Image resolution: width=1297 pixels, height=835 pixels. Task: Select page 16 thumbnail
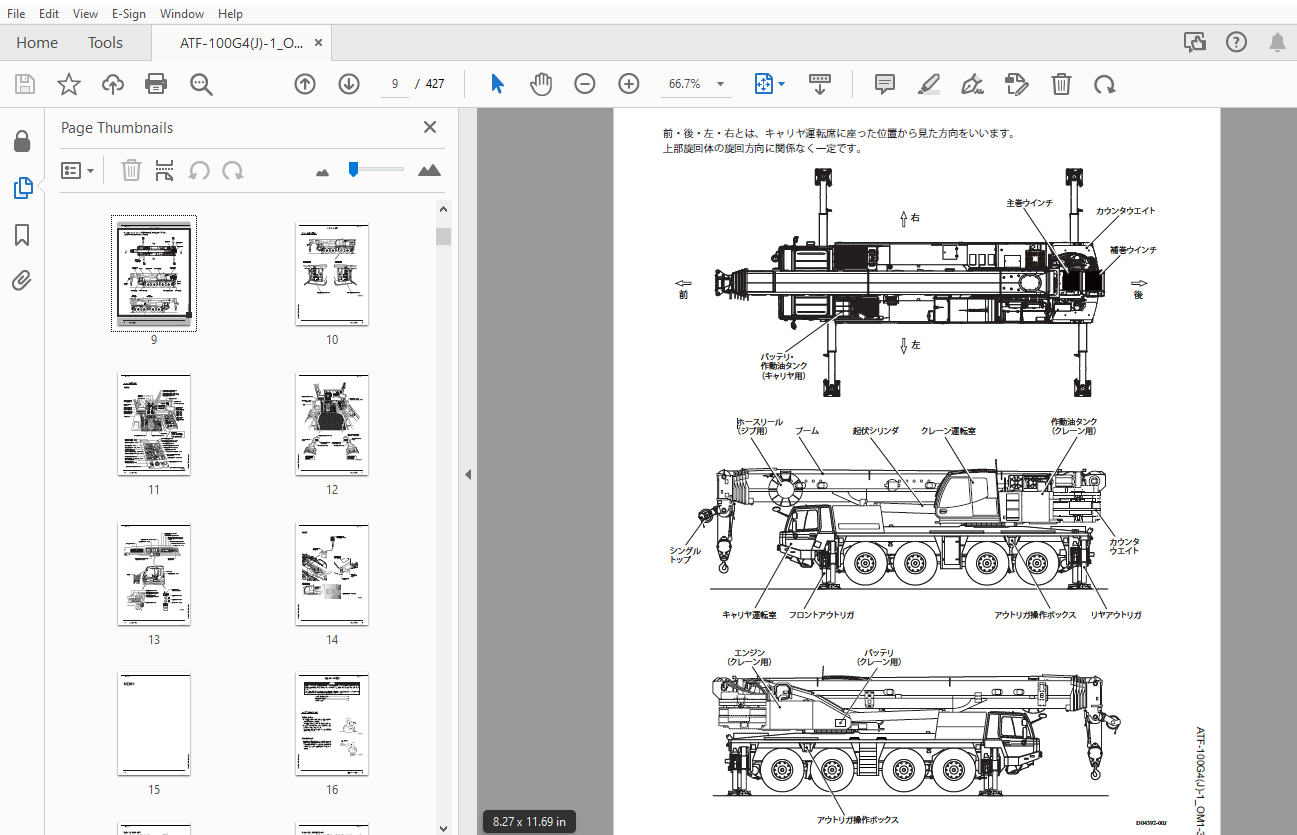pos(332,723)
